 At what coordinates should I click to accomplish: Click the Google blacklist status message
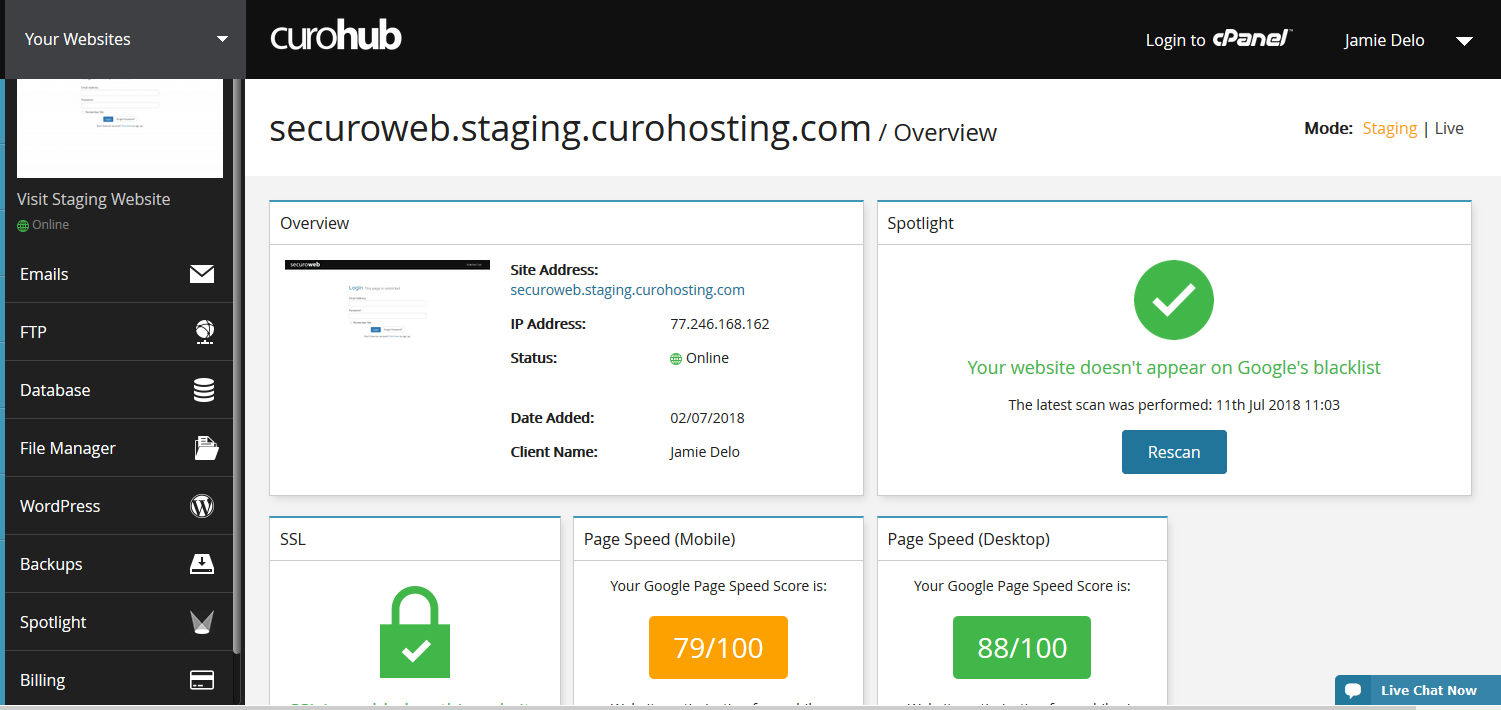[1174, 367]
